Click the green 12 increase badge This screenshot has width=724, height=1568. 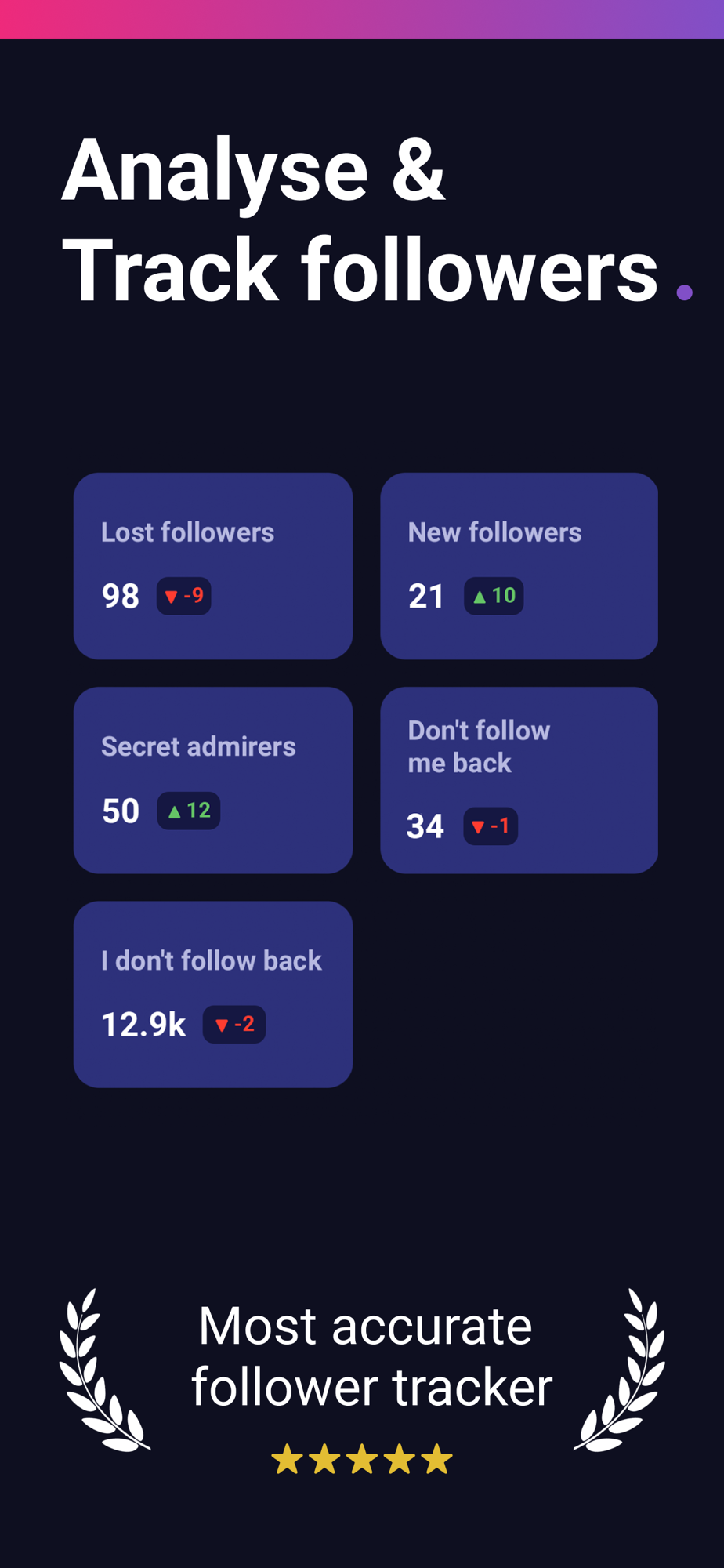189,811
